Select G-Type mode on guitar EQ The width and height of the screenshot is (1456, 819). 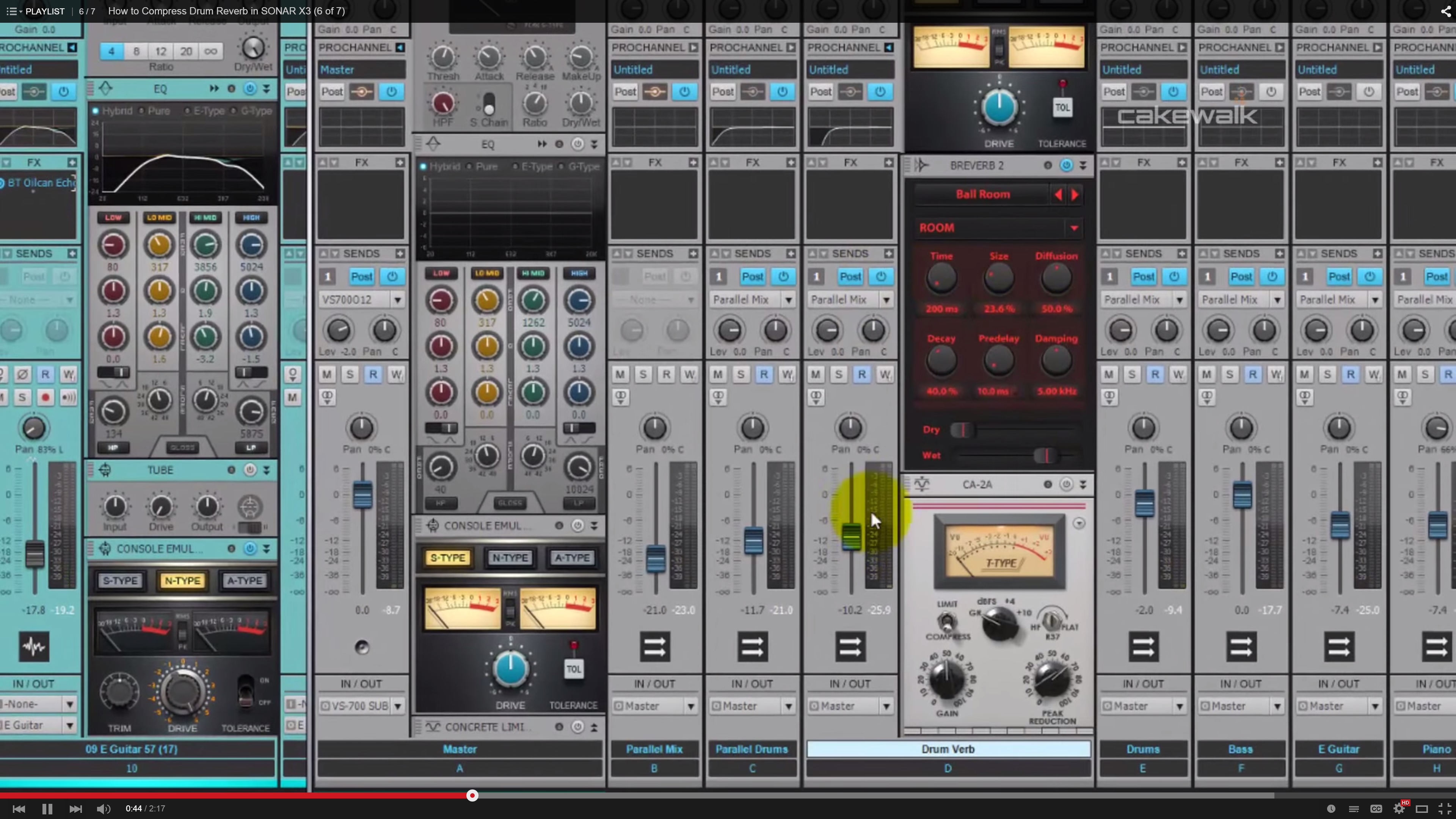253,111
